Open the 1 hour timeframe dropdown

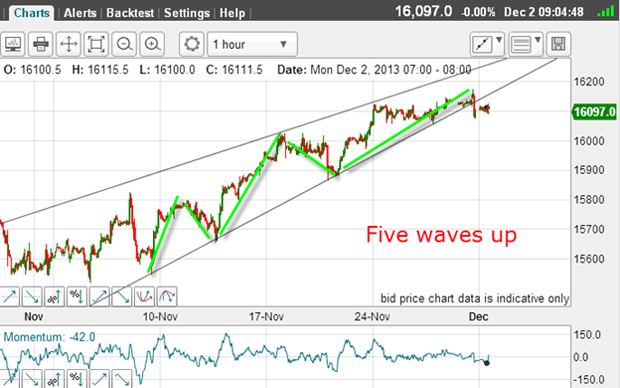[x=252, y=44]
